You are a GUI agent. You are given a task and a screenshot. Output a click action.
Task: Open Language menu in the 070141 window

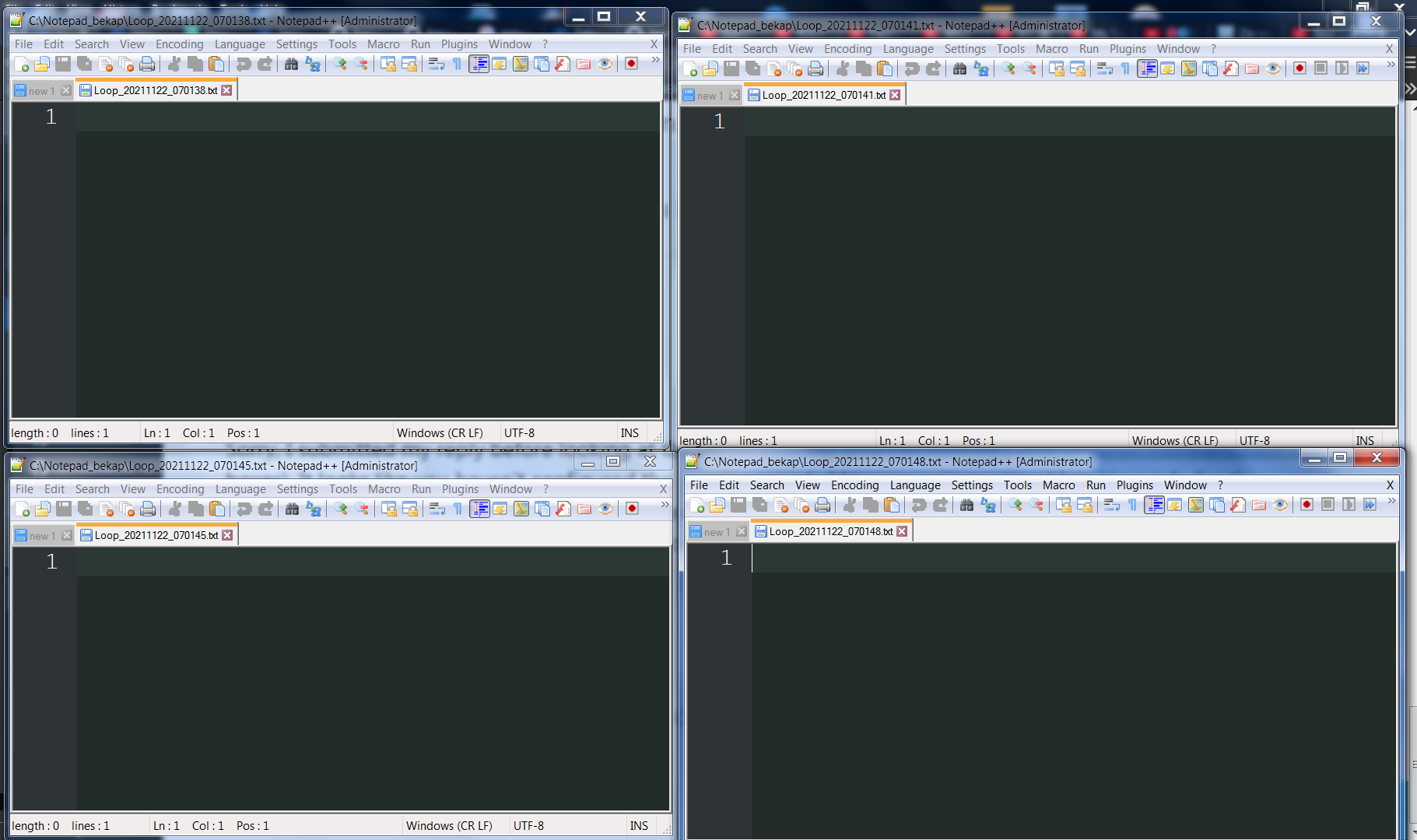908,49
